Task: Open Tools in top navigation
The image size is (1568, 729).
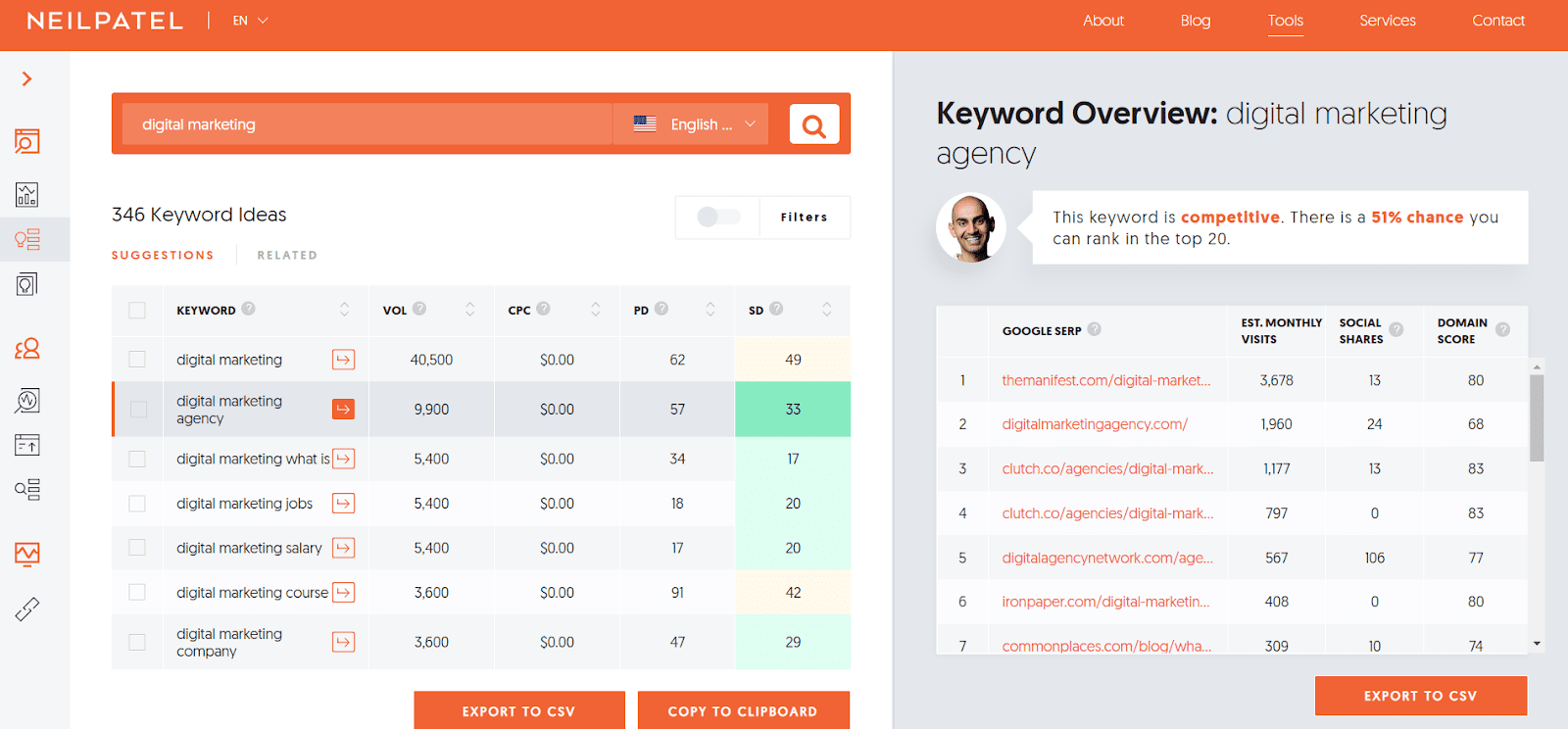Action: 1286,21
